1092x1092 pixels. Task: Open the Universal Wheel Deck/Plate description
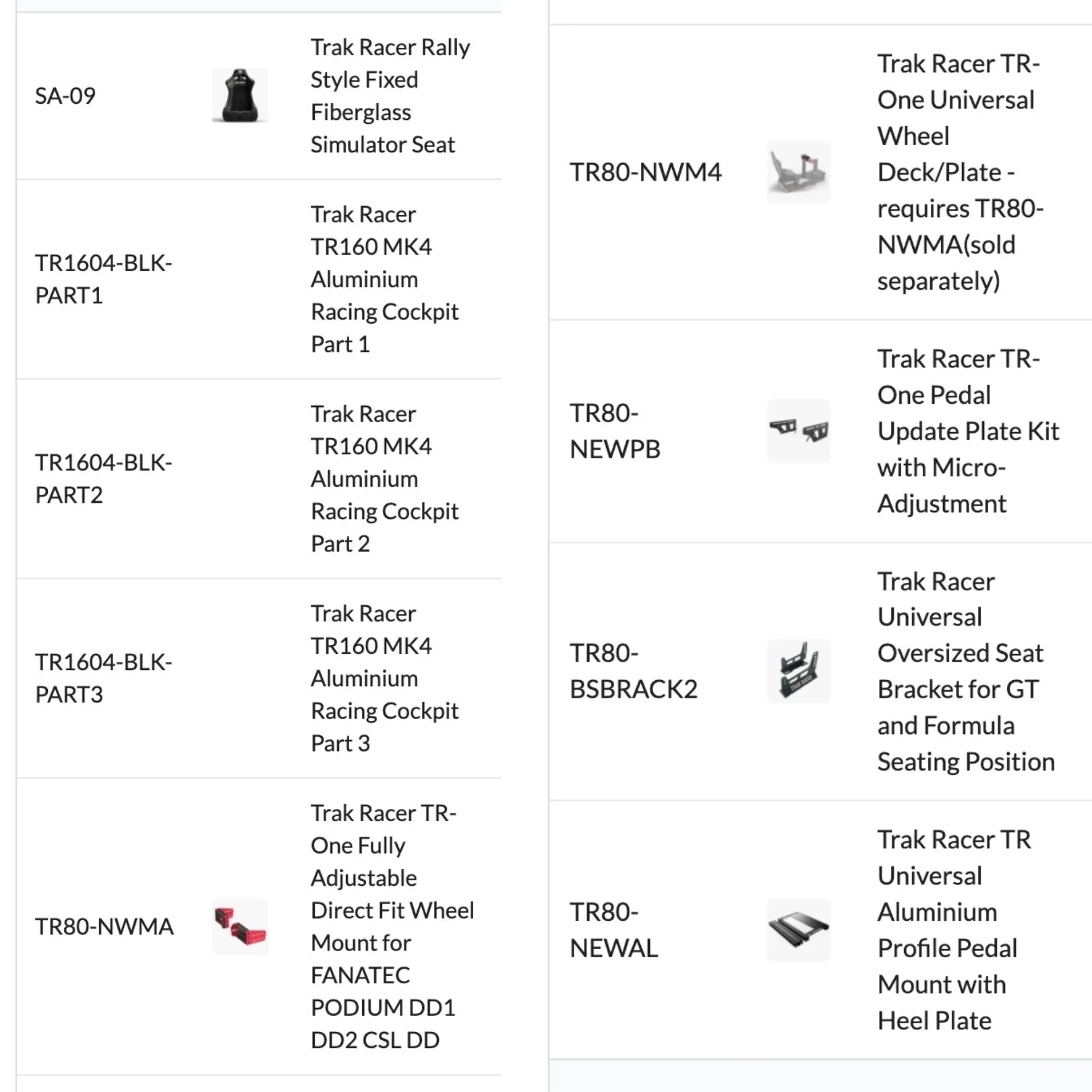tap(961, 172)
